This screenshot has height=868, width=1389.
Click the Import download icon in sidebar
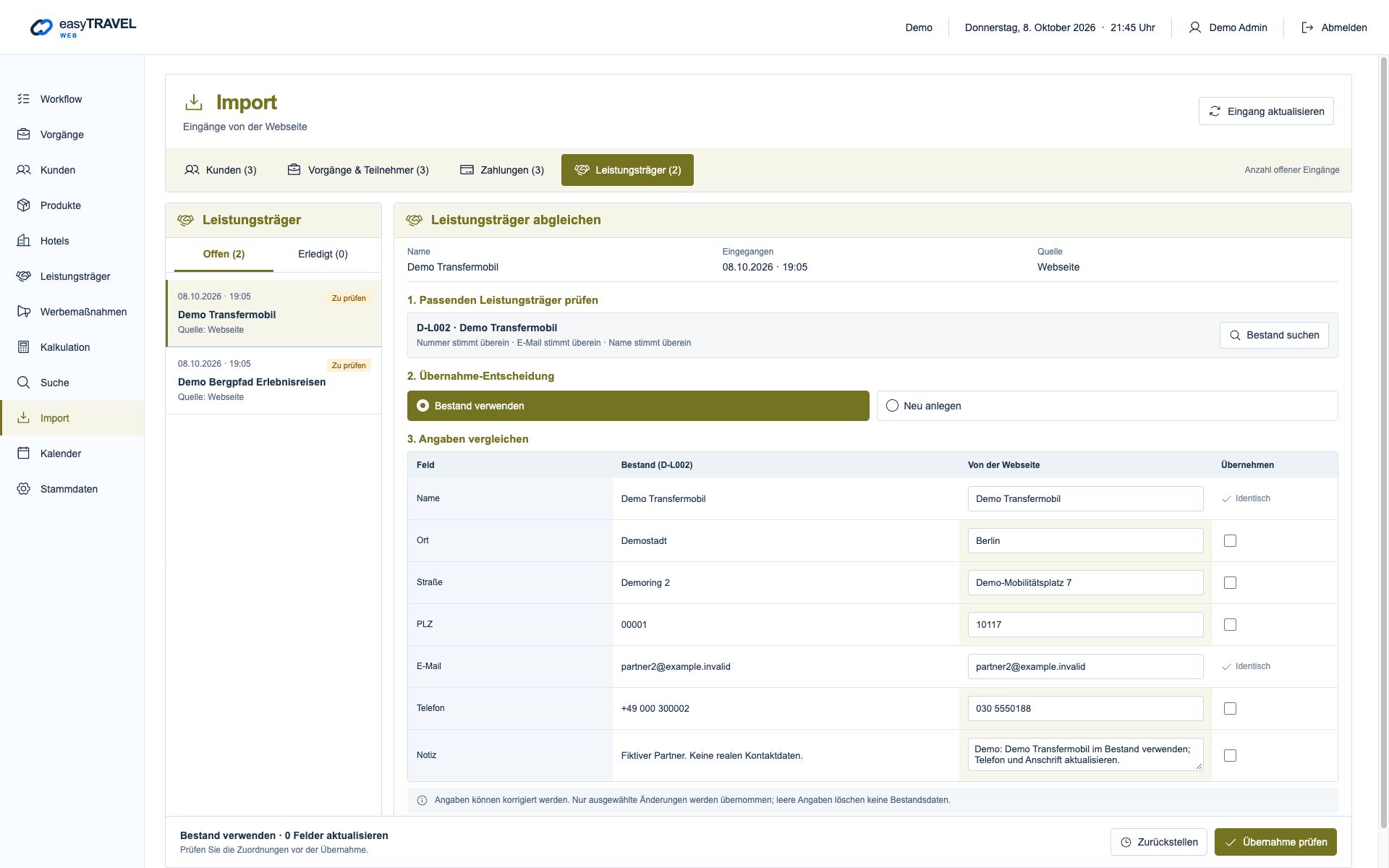(x=24, y=418)
